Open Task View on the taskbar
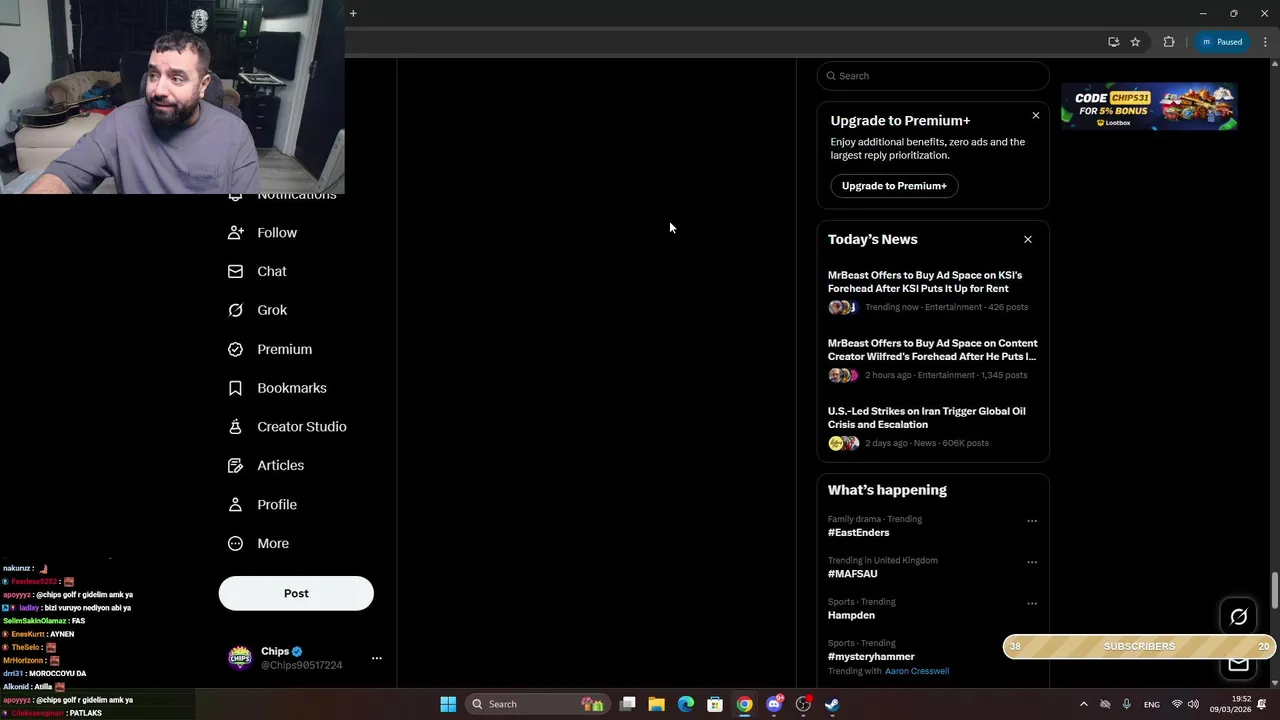Screen dimensions: 1280x720 click(628, 704)
